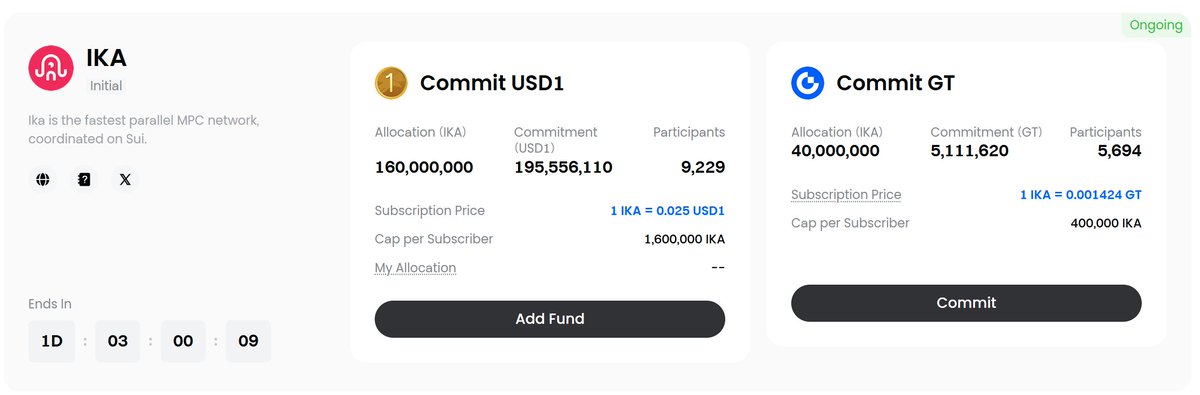The image size is (1200, 395).
Task: Click the 1D days countdown box
Action: pyautogui.click(x=52, y=341)
